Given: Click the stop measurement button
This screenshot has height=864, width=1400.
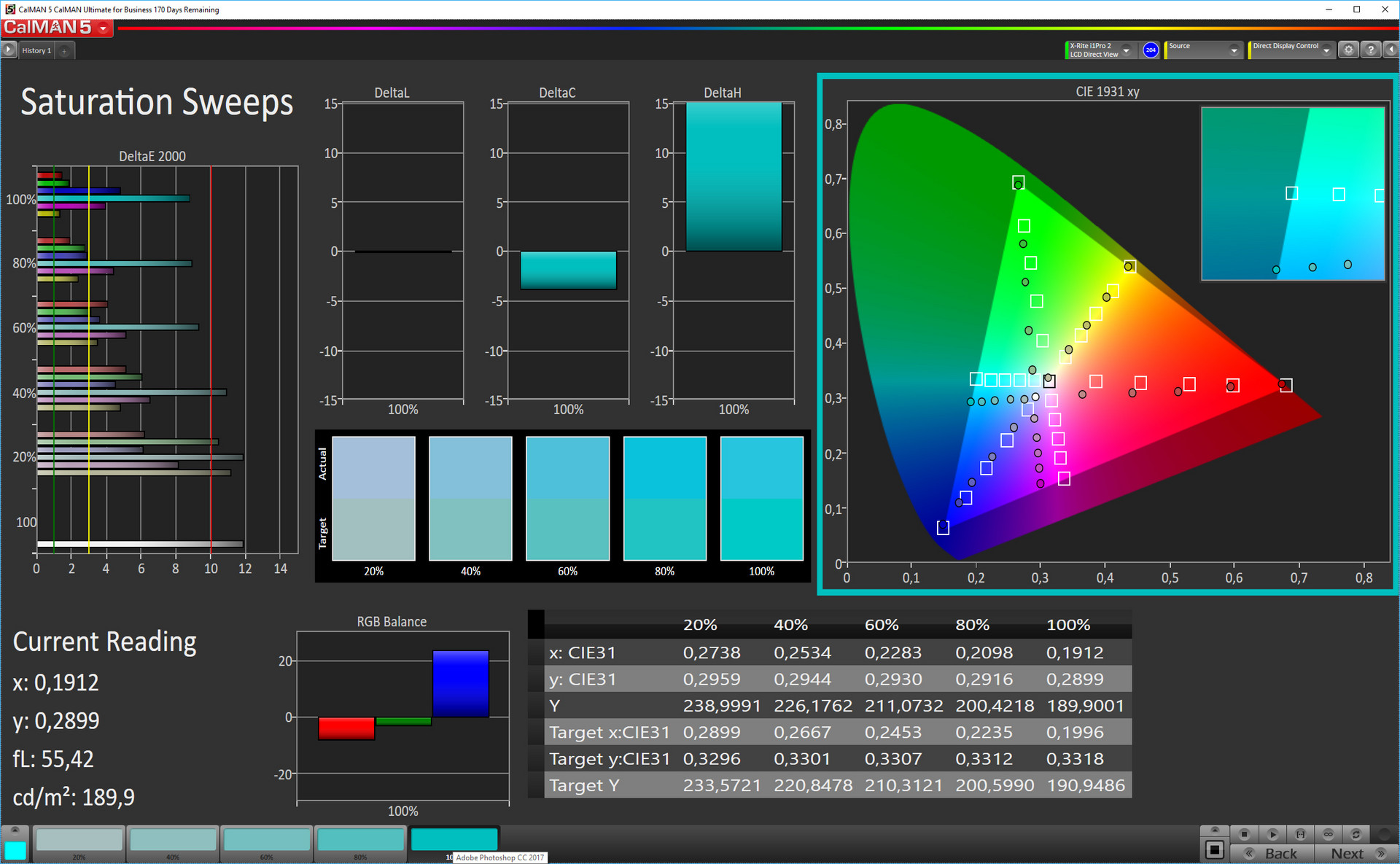Looking at the screenshot, I should (1244, 834).
